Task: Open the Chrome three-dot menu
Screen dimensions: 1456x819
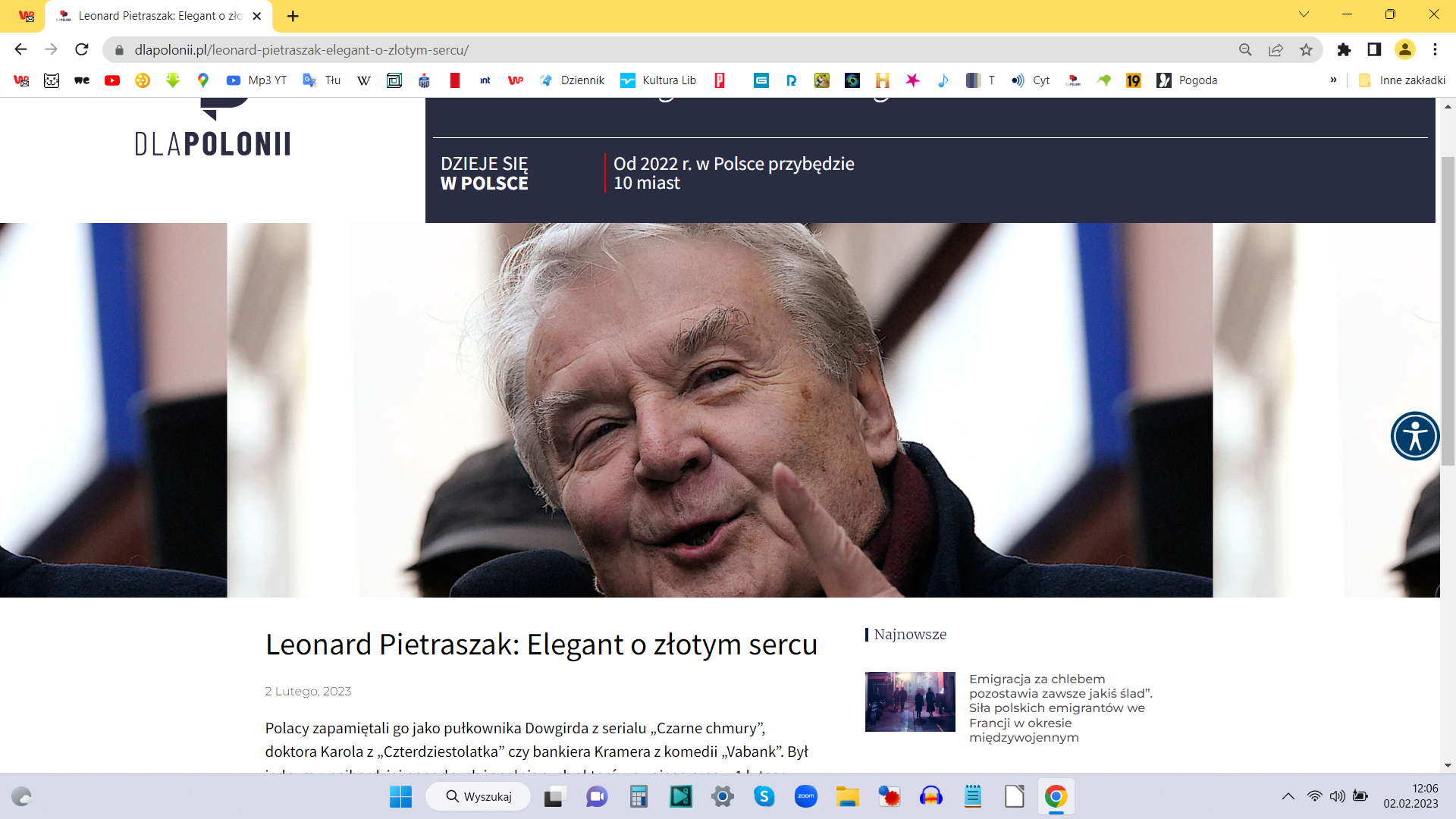Action: point(1435,49)
